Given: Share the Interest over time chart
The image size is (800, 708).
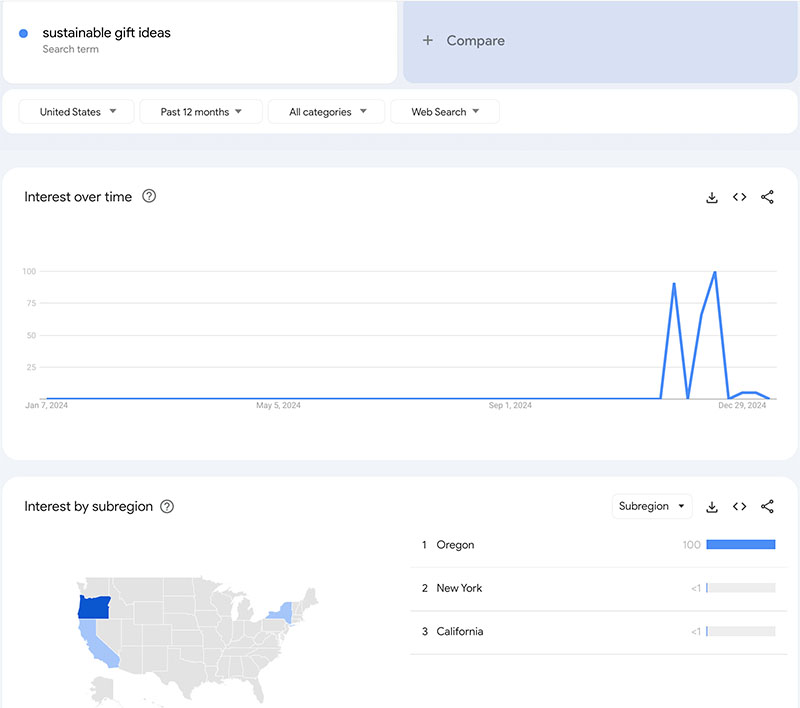Looking at the screenshot, I should point(767,197).
